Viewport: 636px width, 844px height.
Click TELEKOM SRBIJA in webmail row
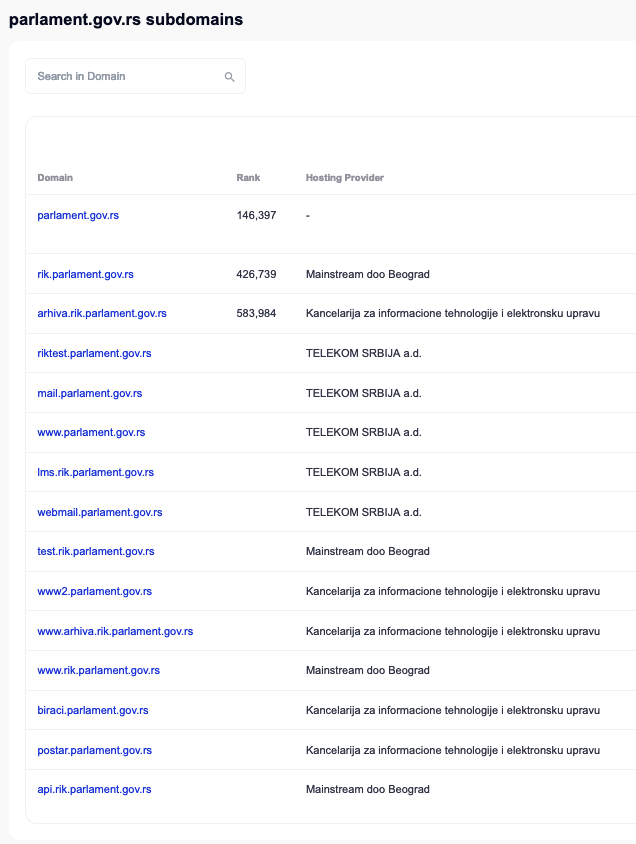point(363,512)
